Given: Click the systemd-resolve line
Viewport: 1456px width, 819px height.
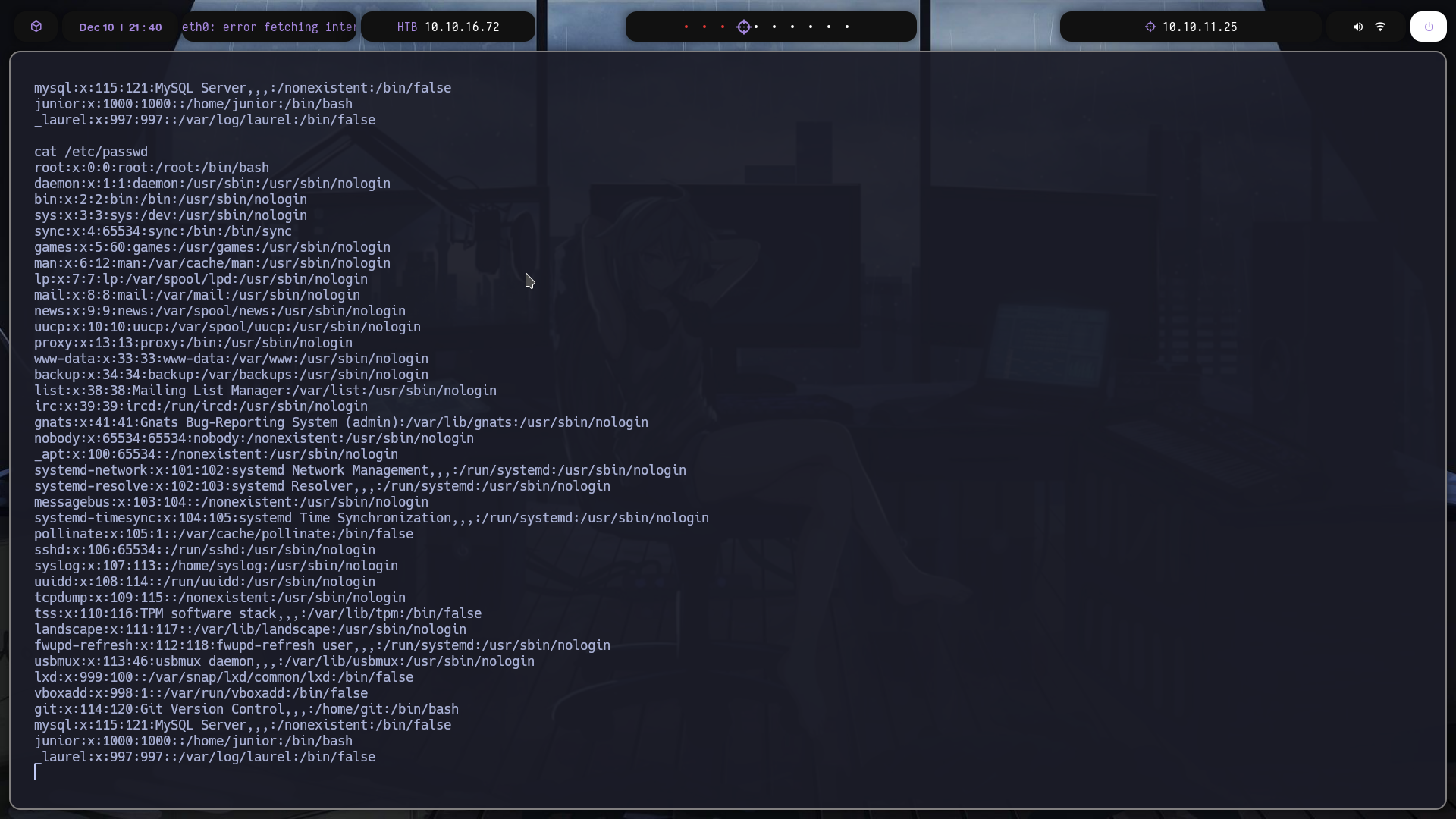Looking at the screenshot, I should 322,486.
